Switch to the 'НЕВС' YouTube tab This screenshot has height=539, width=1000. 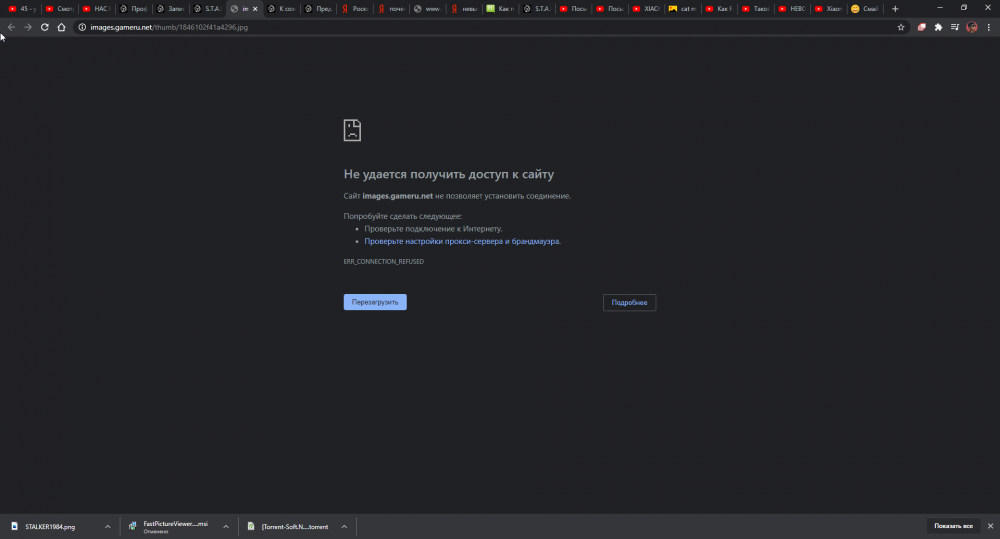click(791, 9)
